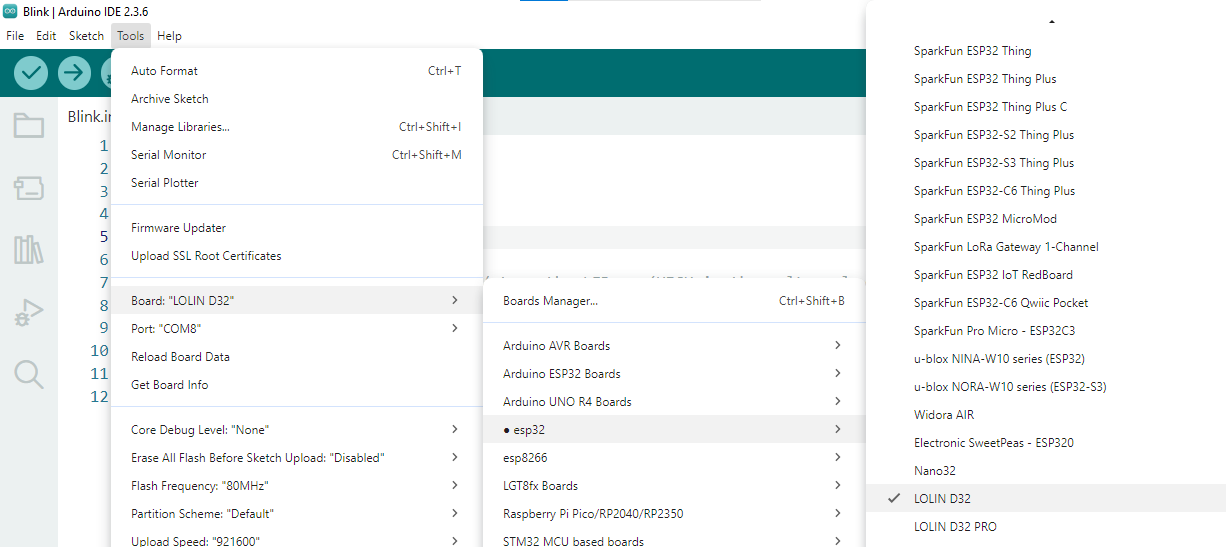Choose the LOLIN D32 PRO board
Screen dimensions: 1226x554
coord(954,526)
